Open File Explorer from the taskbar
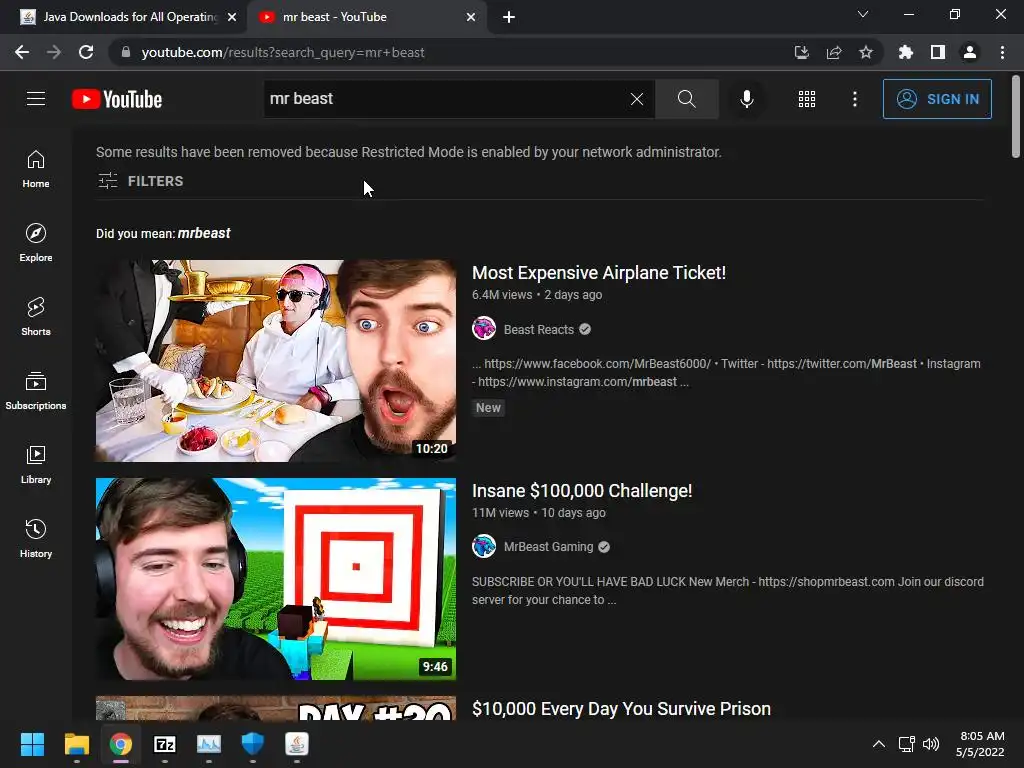The height and width of the screenshot is (768, 1024). 76,744
